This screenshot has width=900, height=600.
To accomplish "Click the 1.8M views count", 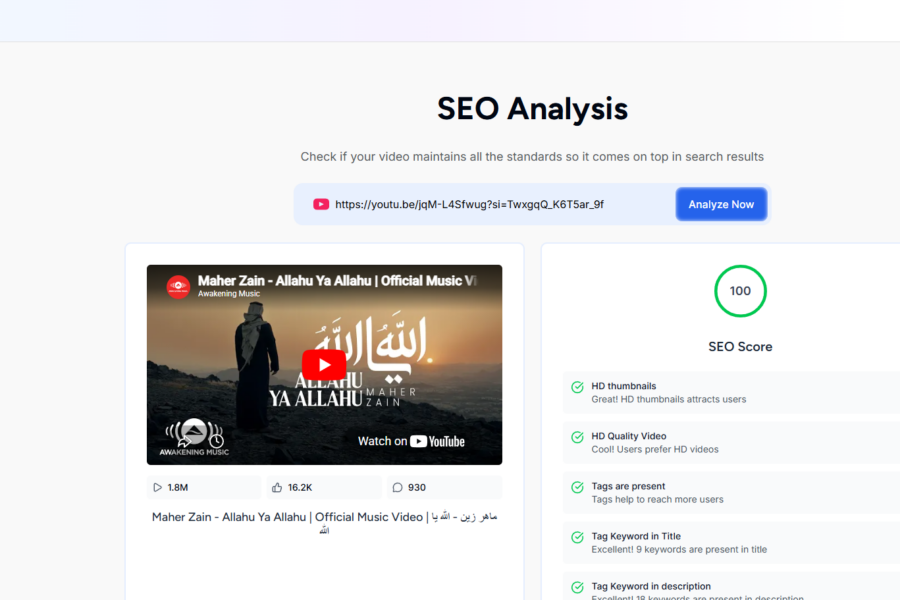I will tap(178, 487).
